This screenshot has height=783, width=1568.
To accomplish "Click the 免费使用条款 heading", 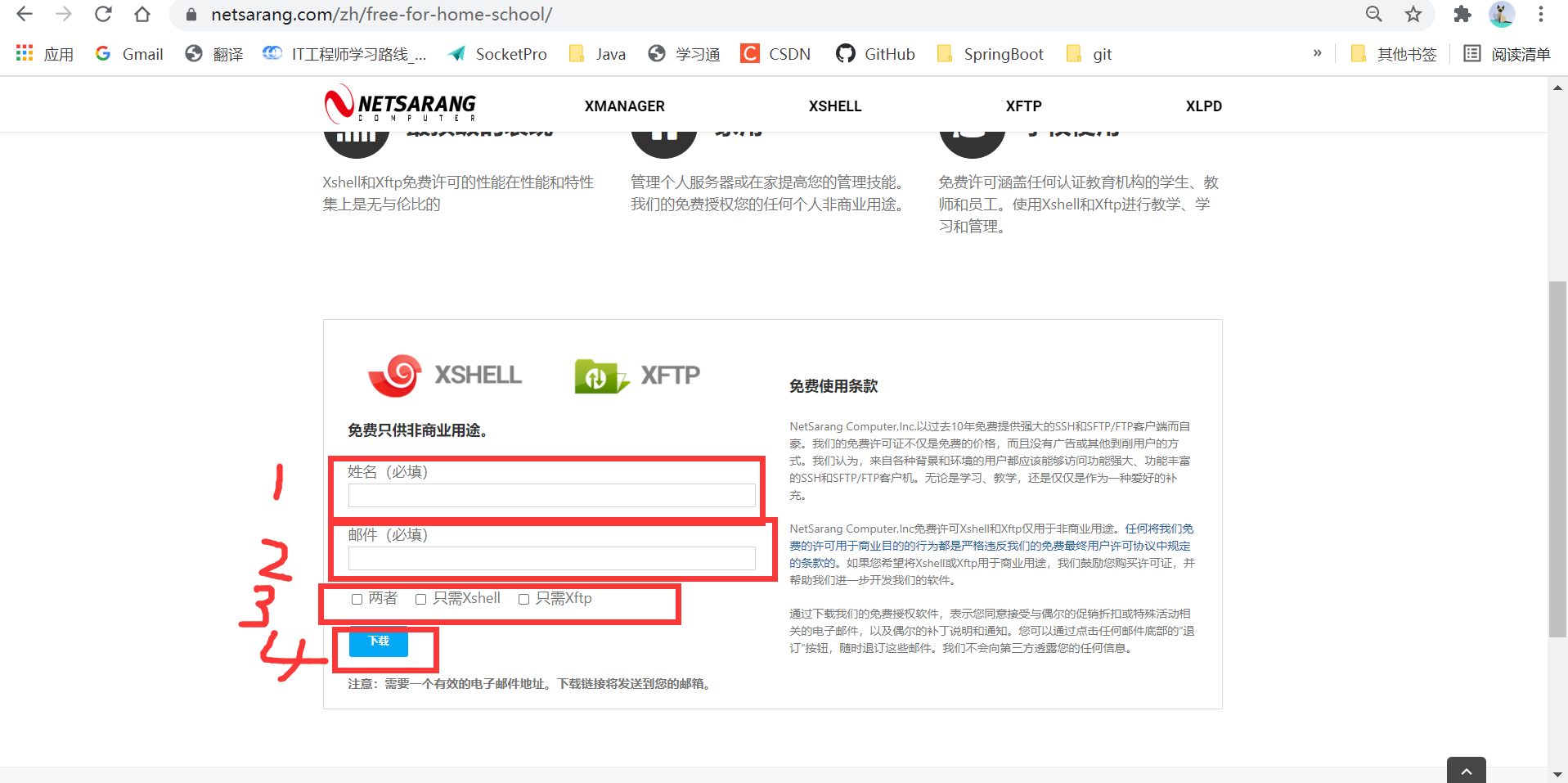I will [x=833, y=386].
